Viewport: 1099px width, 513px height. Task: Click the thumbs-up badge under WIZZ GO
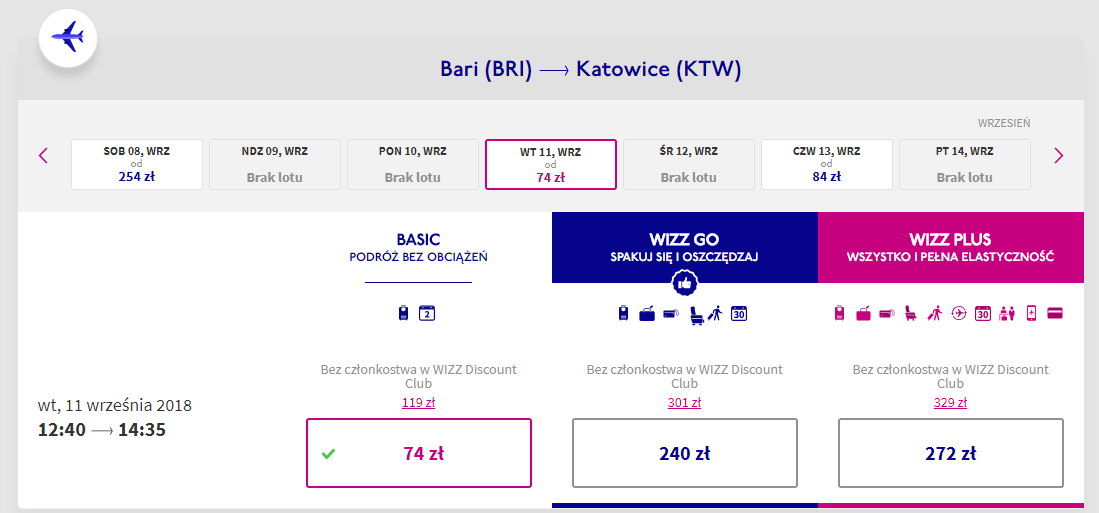tap(684, 284)
